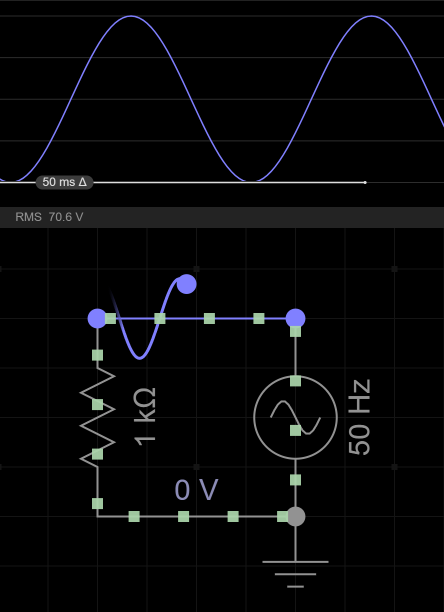Click the first peak of the waveform
Viewport: 444px width, 612px height.
[x=131, y=16]
